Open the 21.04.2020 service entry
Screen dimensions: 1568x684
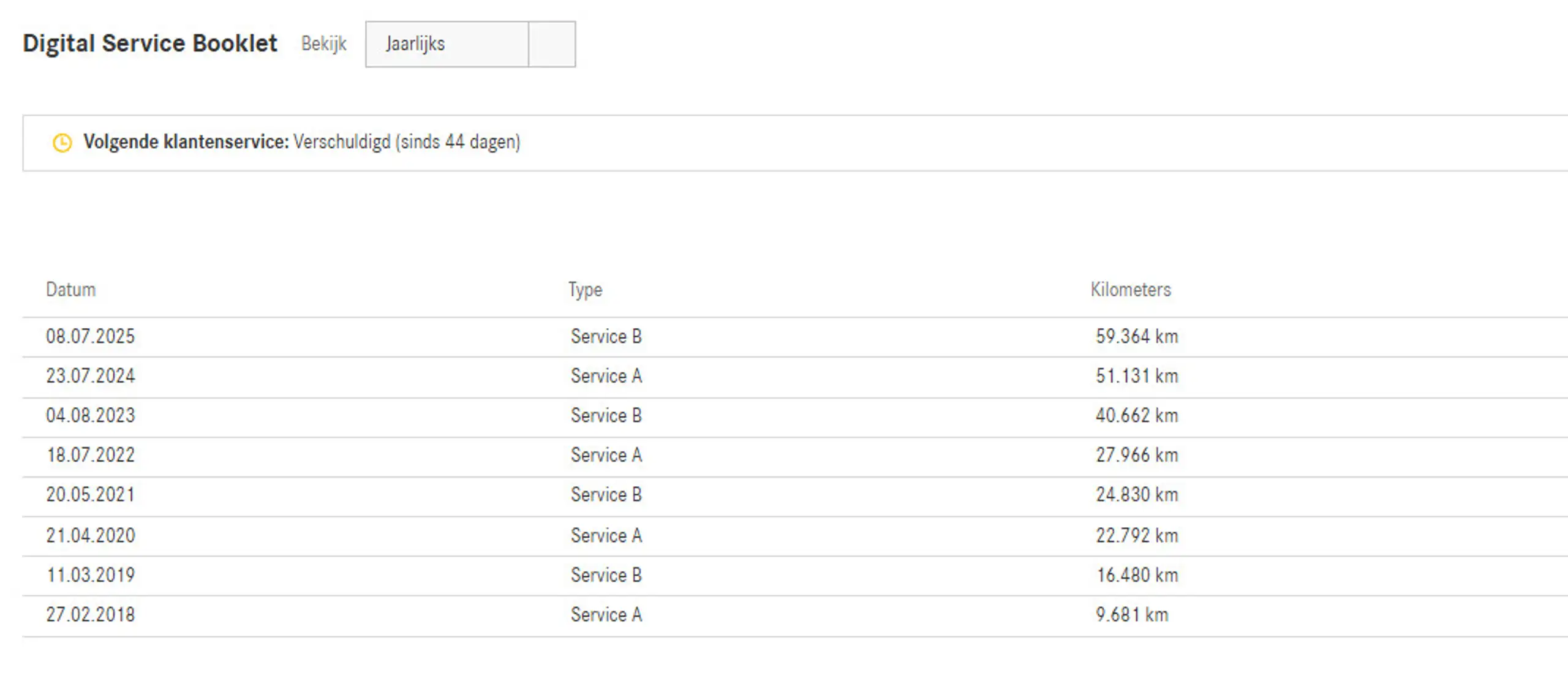click(795, 536)
